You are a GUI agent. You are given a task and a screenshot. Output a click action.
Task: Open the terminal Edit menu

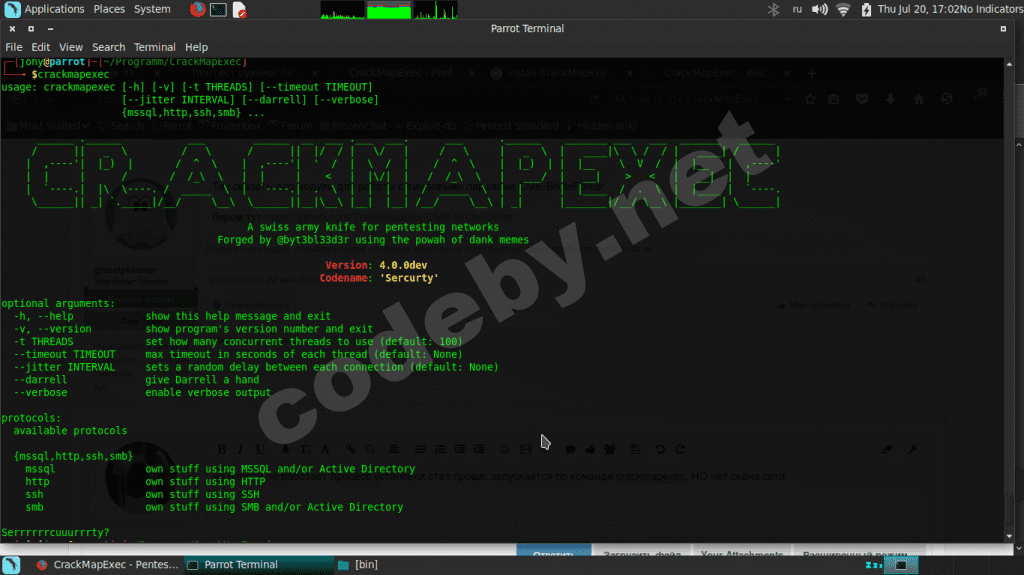click(40, 47)
